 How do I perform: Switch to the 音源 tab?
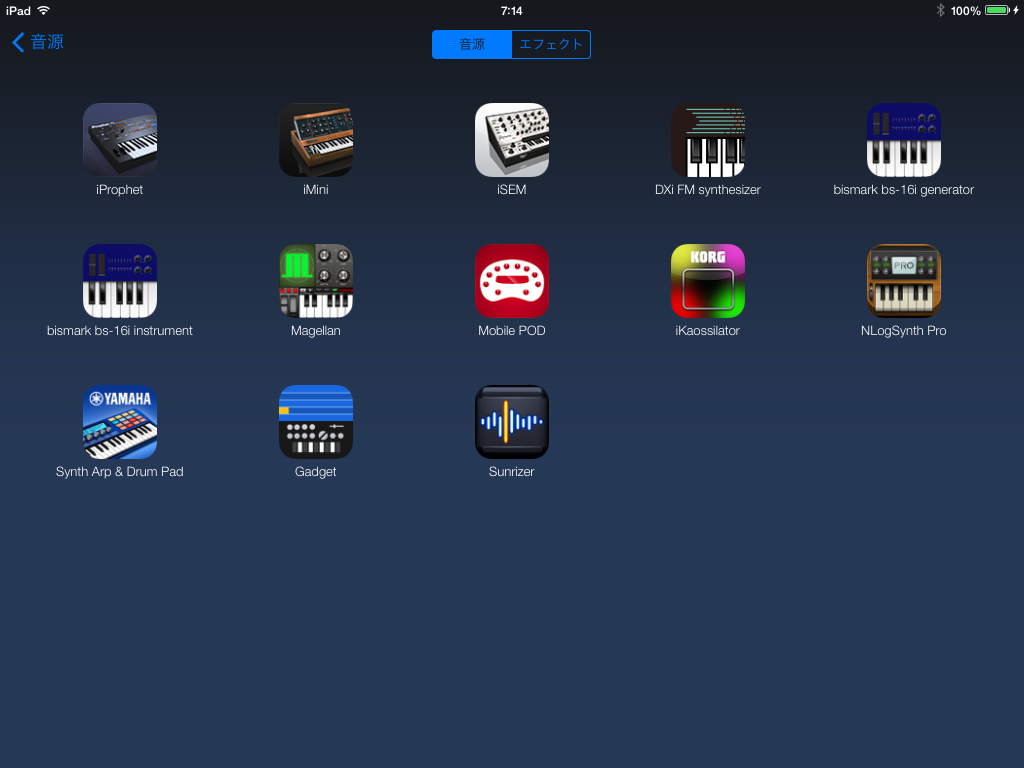click(472, 44)
